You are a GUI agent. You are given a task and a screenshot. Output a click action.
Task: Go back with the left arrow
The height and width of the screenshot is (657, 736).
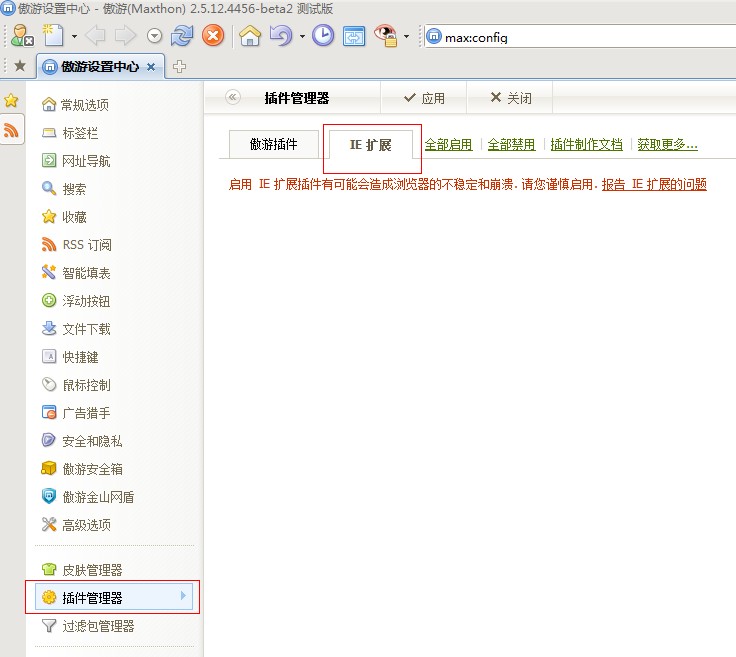pos(96,36)
